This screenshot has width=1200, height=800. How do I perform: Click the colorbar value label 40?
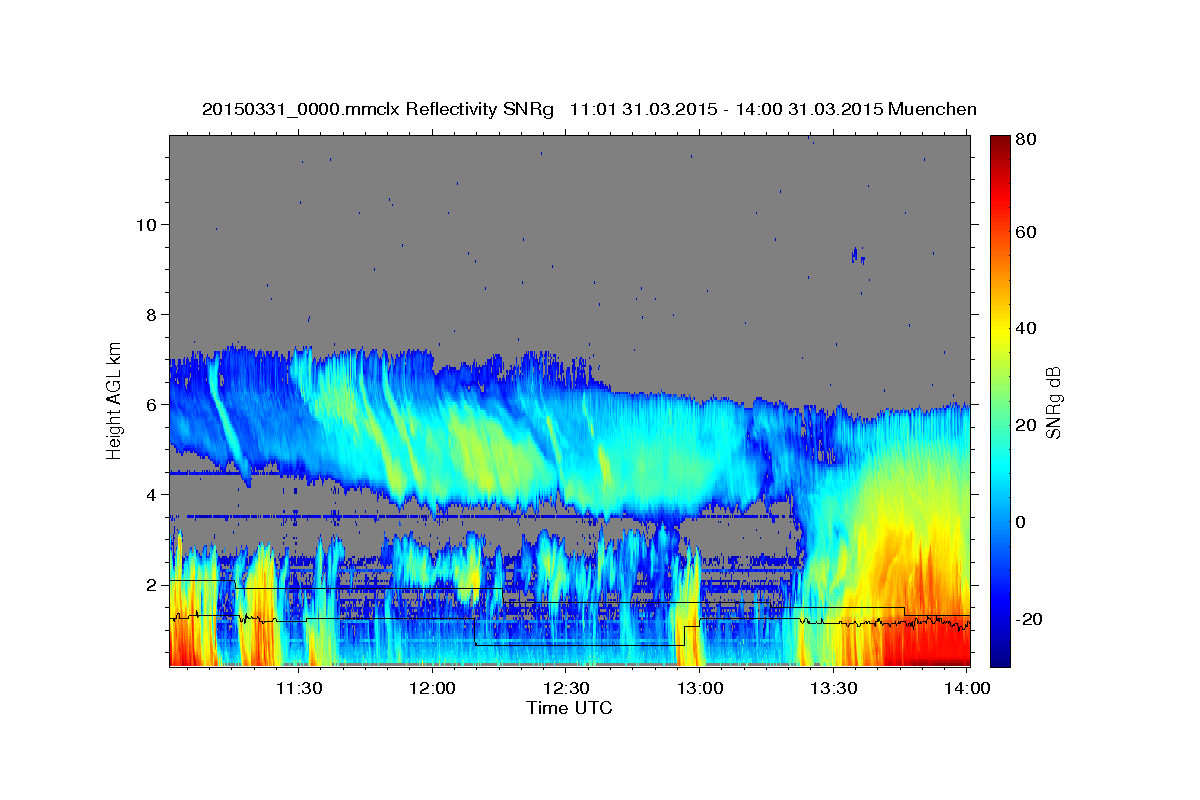click(x=1025, y=329)
